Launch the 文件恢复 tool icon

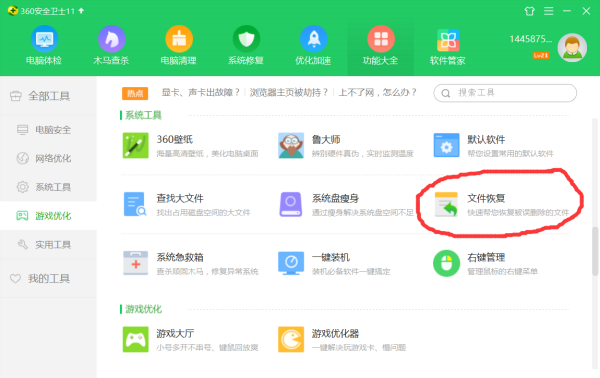446,204
